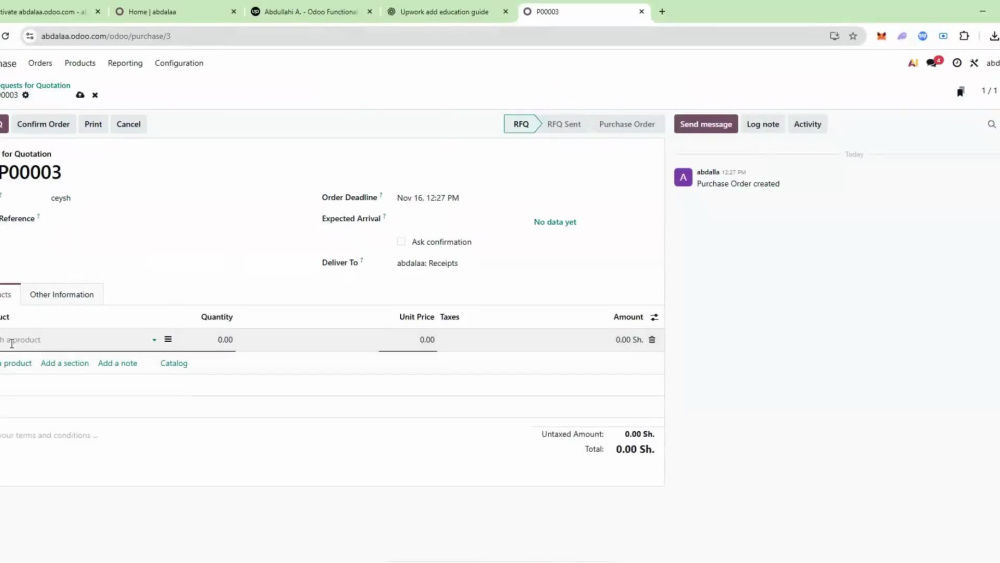1000x563 pixels.
Task: Click the Purchase Order created message
Action: point(738,184)
